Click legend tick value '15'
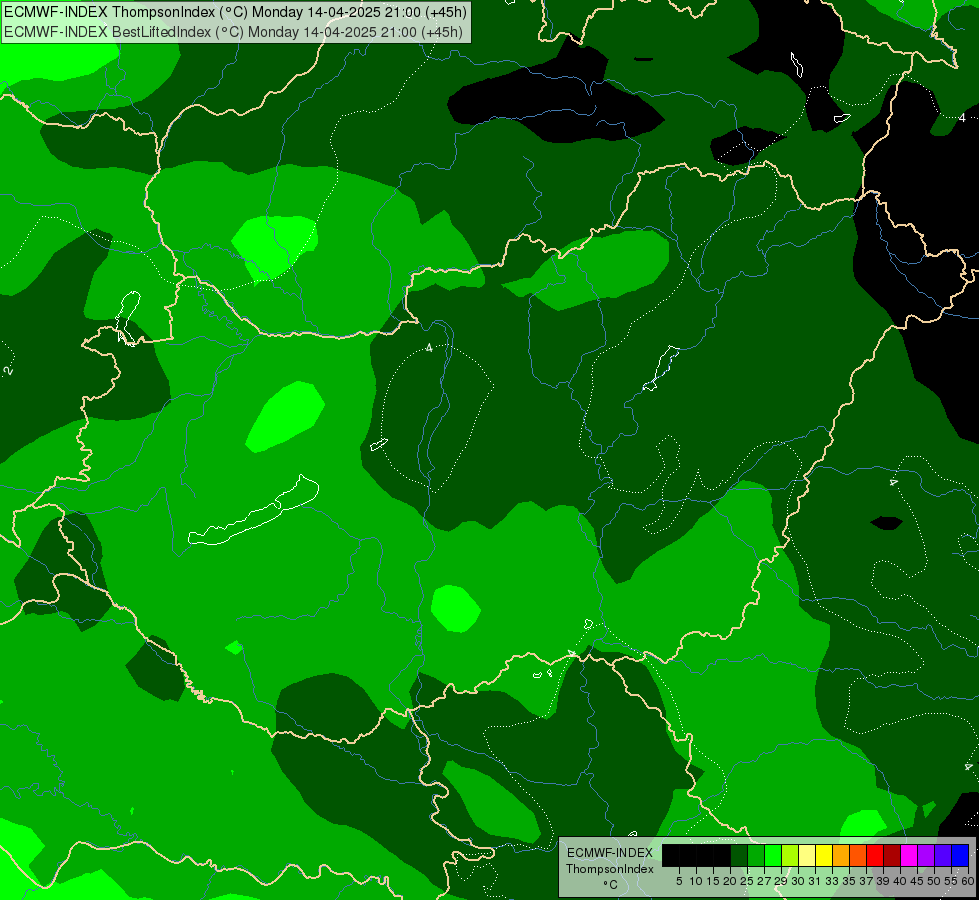Viewport: 979px width, 900px height. click(x=713, y=881)
